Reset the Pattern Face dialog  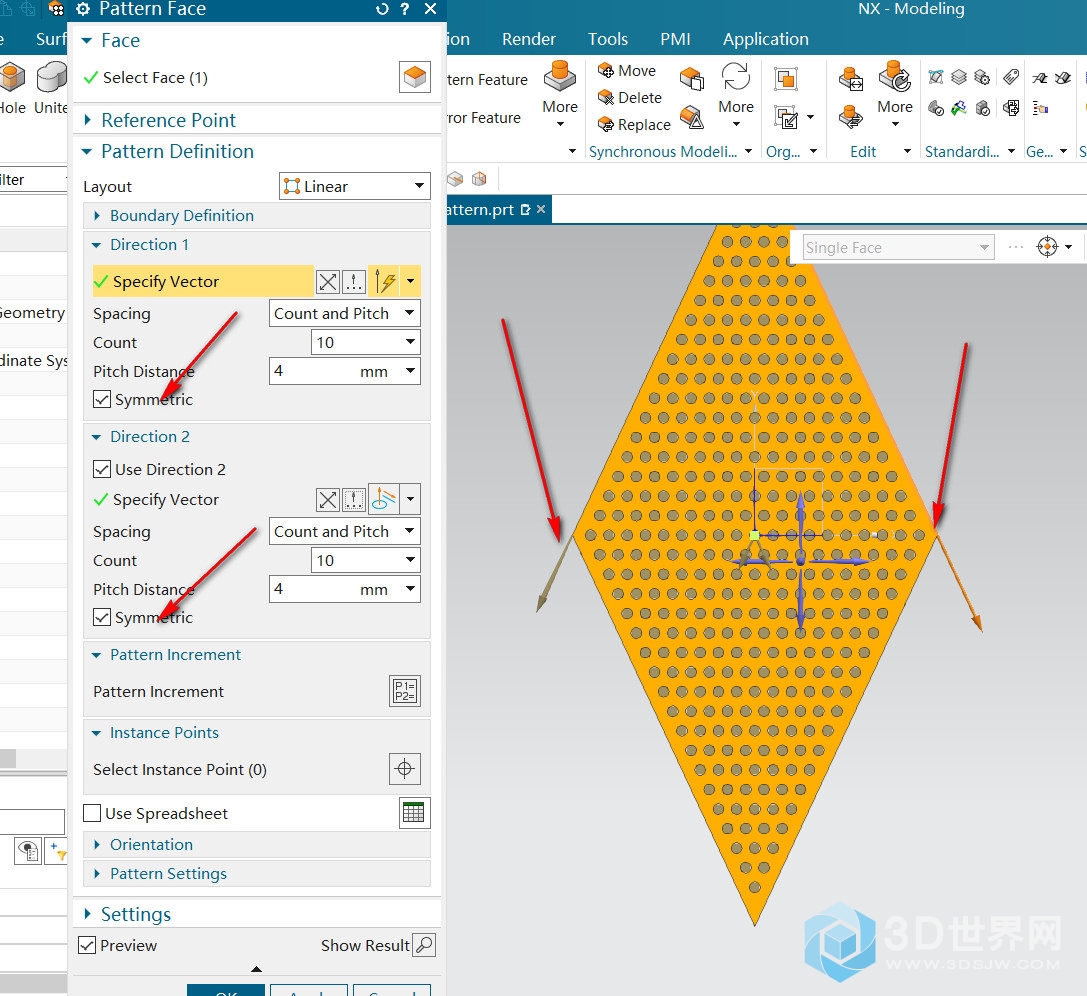coord(382,9)
